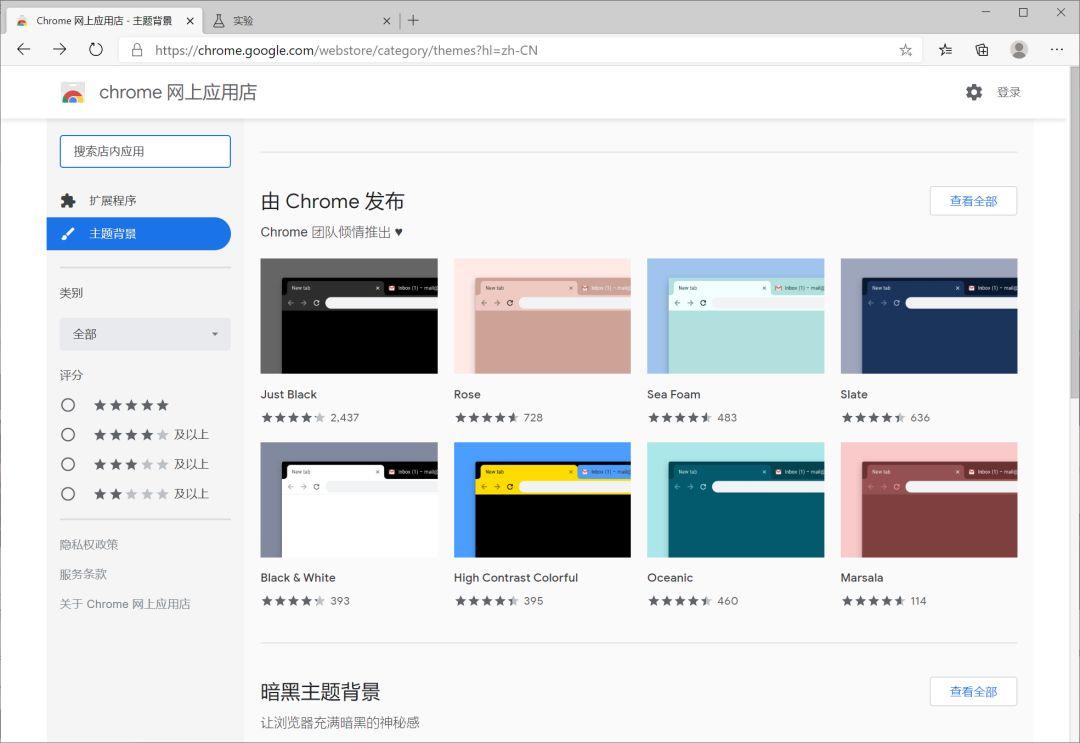1080x743 pixels.
Task: Expand the 全部 category dropdown
Action: pos(145,334)
